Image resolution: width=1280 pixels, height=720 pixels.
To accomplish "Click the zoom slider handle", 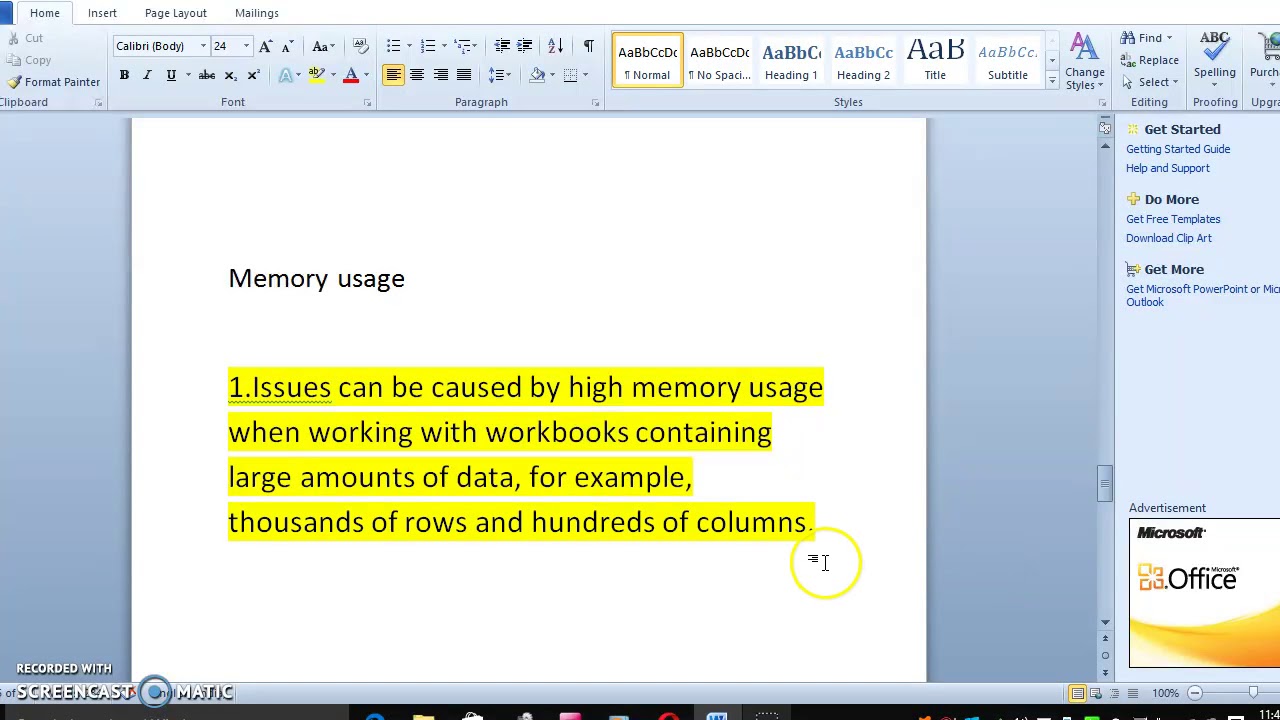I will tap(1253, 693).
